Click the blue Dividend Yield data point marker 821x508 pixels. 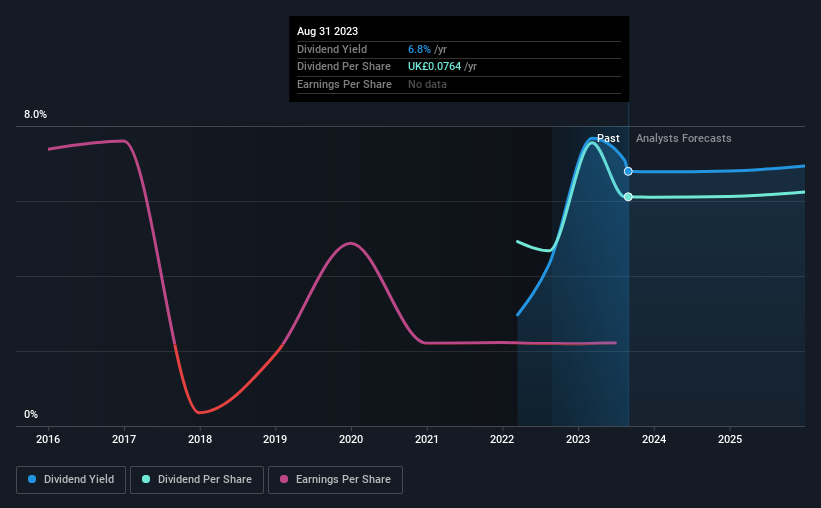pyautogui.click(x=628, y=171)
